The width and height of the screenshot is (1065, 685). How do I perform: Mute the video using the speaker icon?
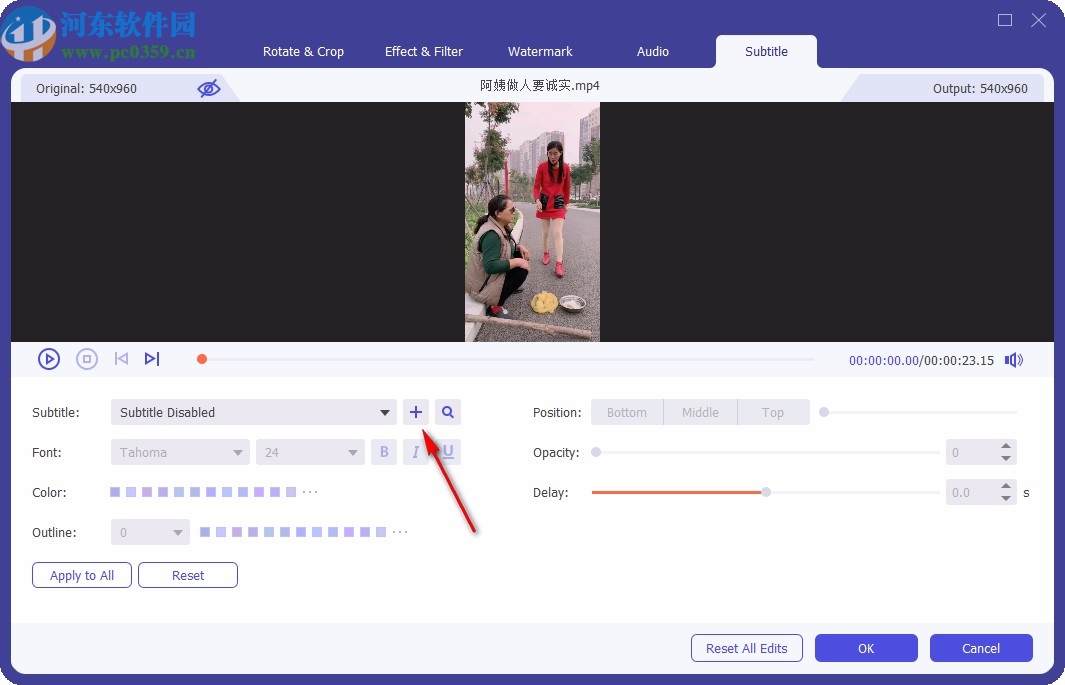point(1013,359)
